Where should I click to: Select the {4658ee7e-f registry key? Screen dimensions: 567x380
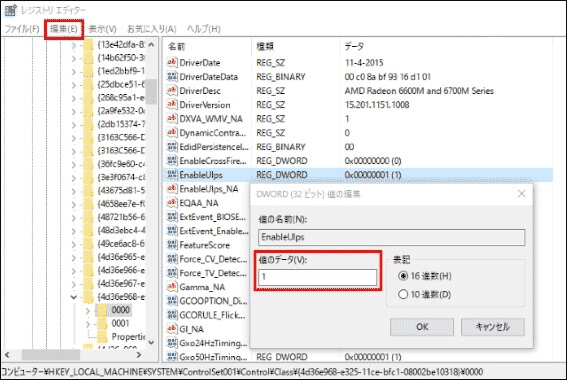click(x=121, y=204)
